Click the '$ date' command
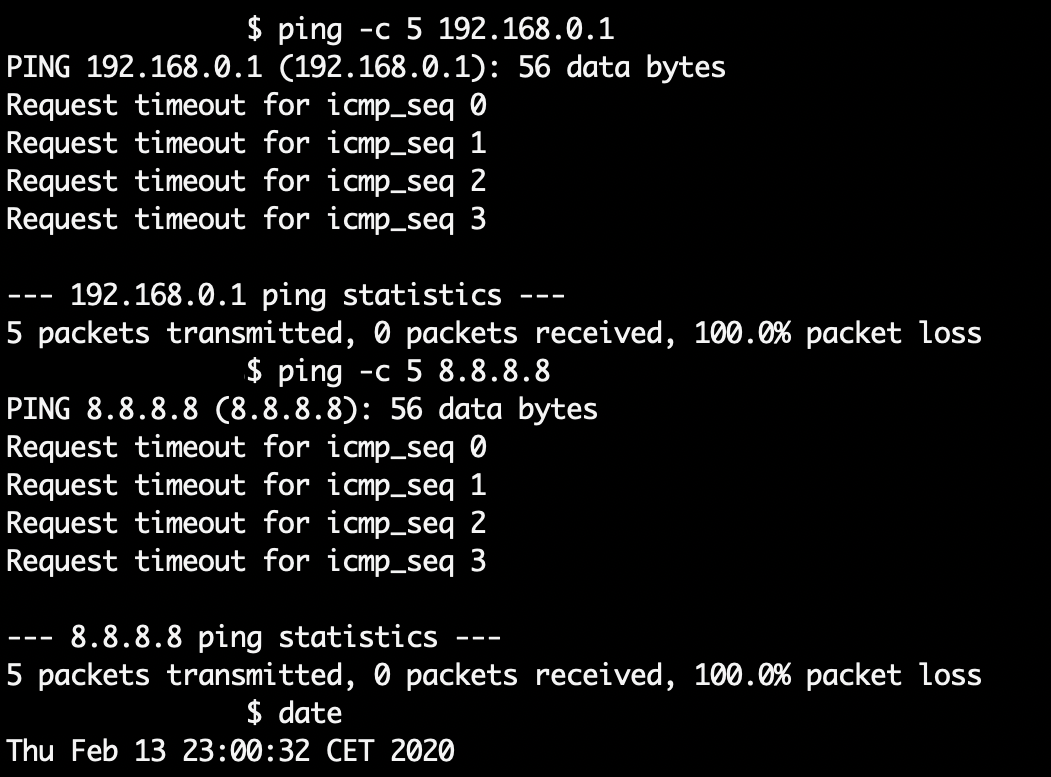 (x=294, y=713)
